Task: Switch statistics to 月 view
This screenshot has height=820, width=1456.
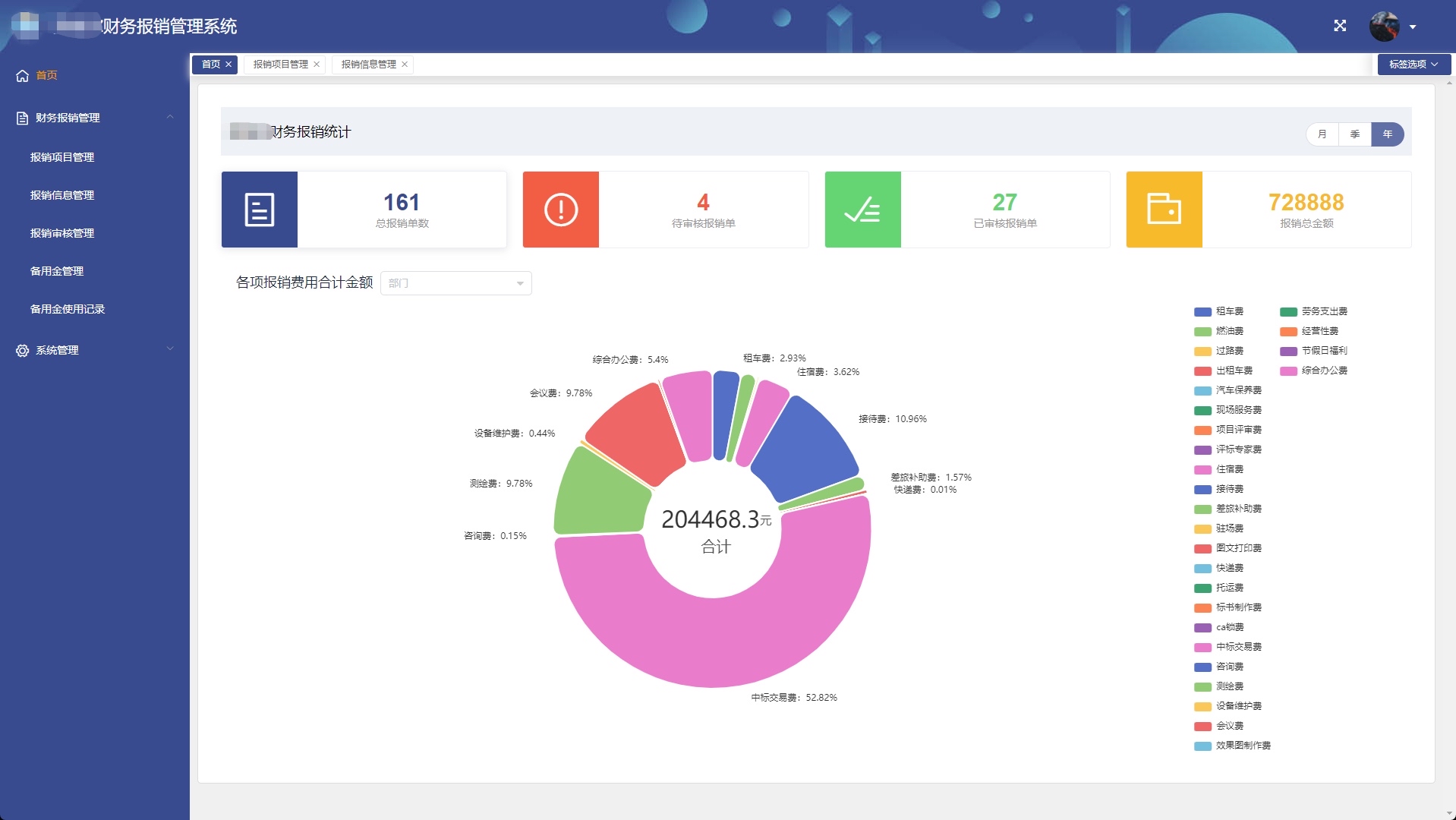Action: click(1322, 134)
